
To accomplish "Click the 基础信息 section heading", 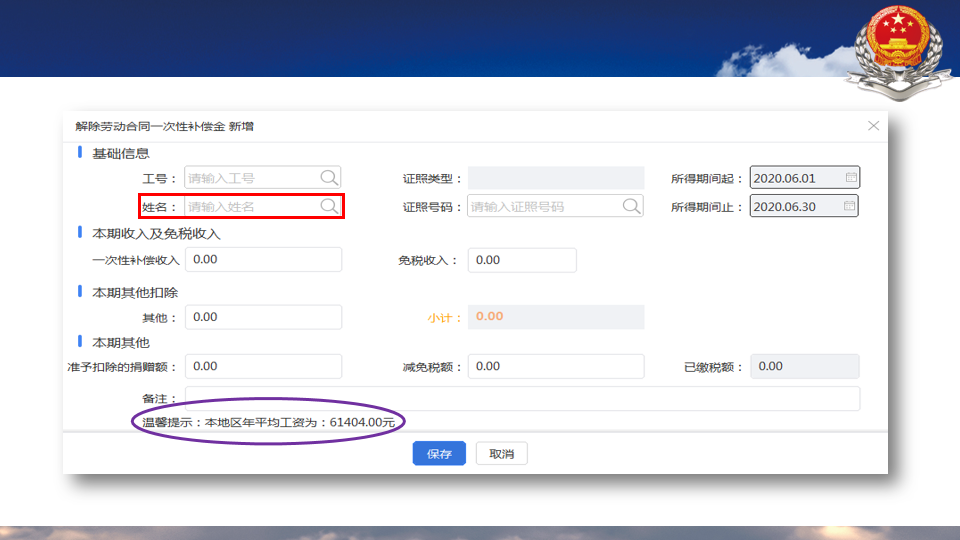I will pos(121,154).
